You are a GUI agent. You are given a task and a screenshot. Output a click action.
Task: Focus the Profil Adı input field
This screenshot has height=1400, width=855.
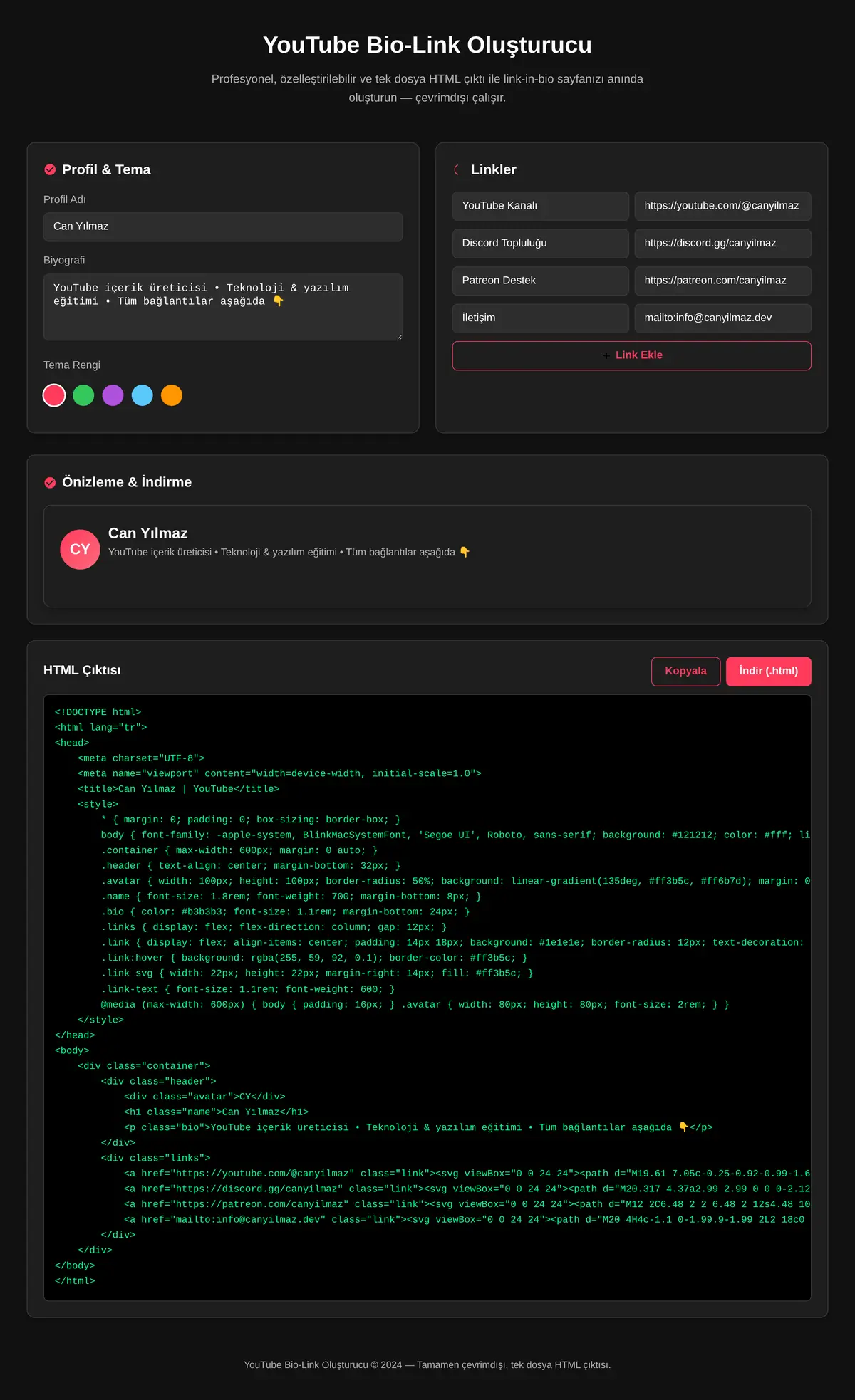(x=223, y=226)
